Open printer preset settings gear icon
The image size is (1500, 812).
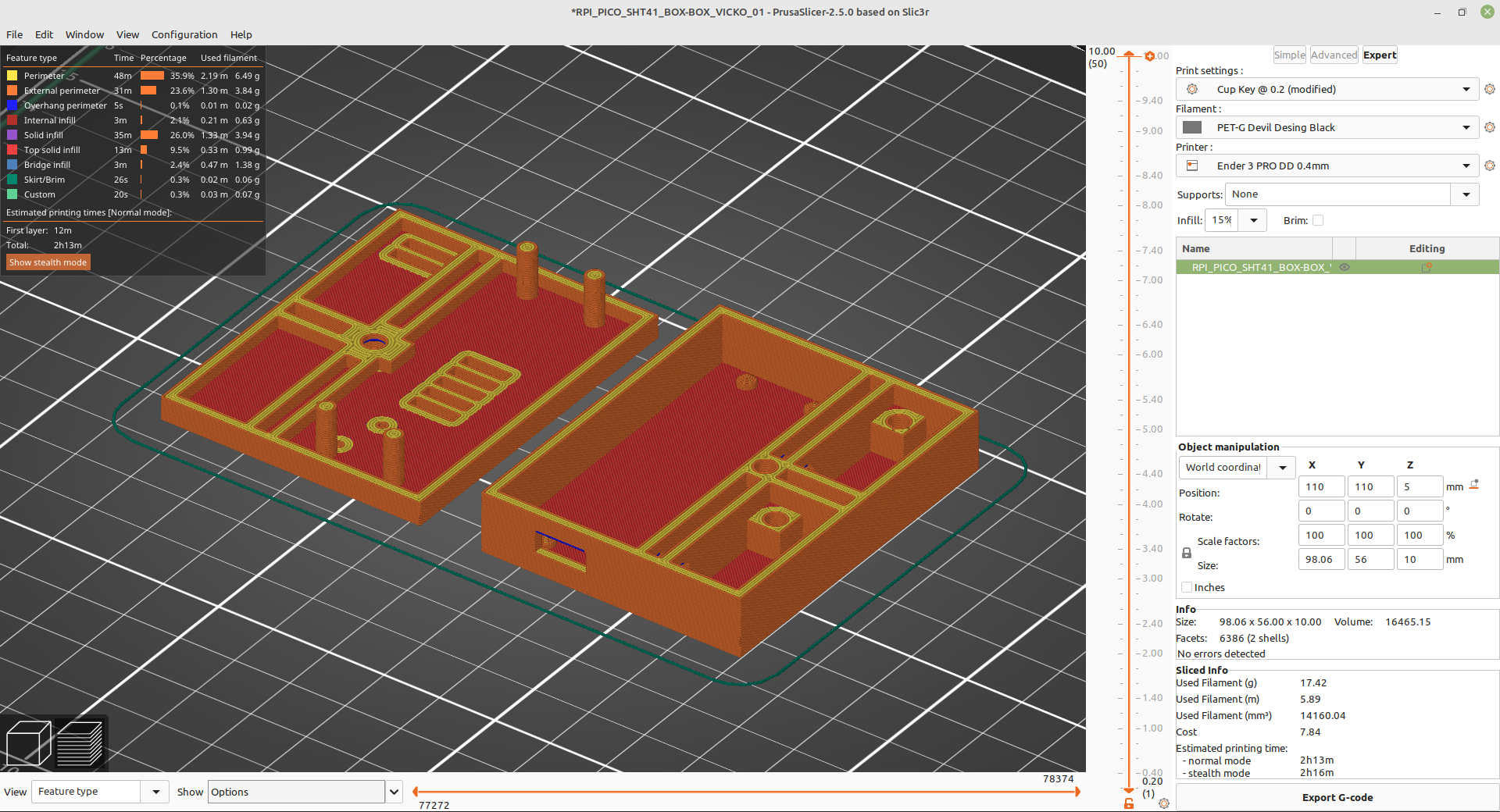click(x=1489, y=166)
